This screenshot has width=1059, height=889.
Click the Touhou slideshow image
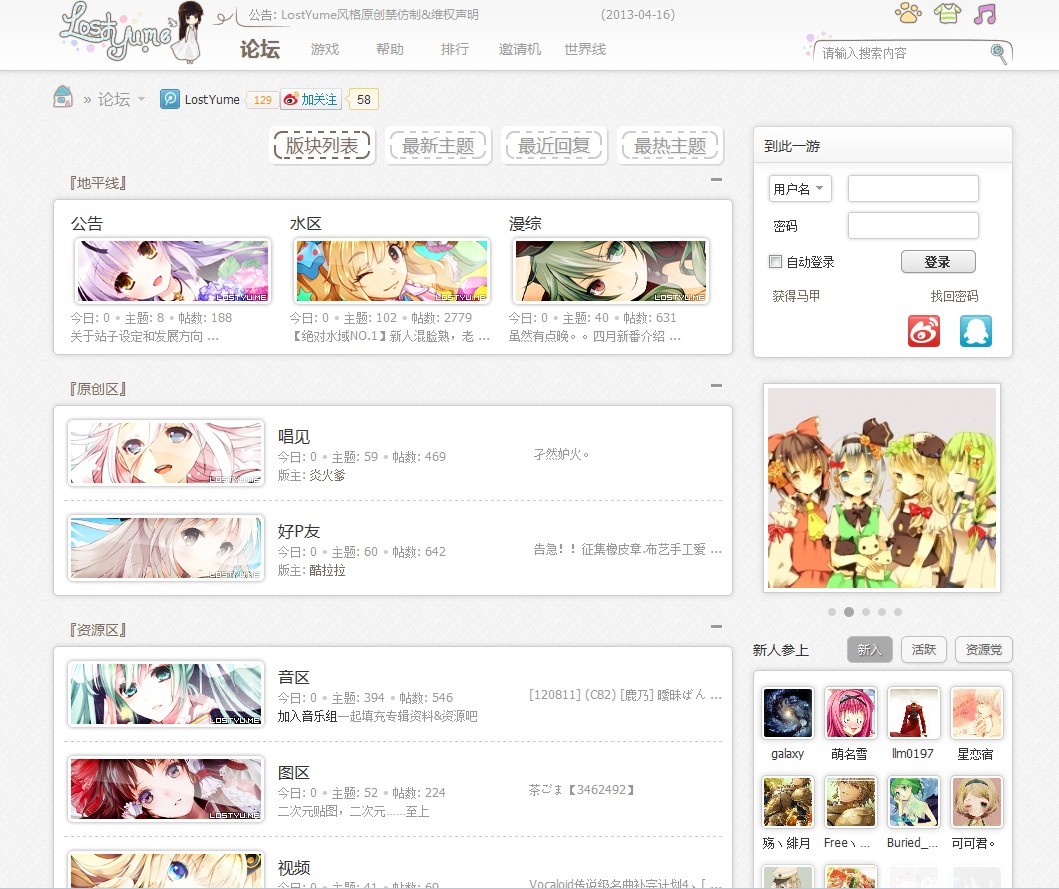882,488
